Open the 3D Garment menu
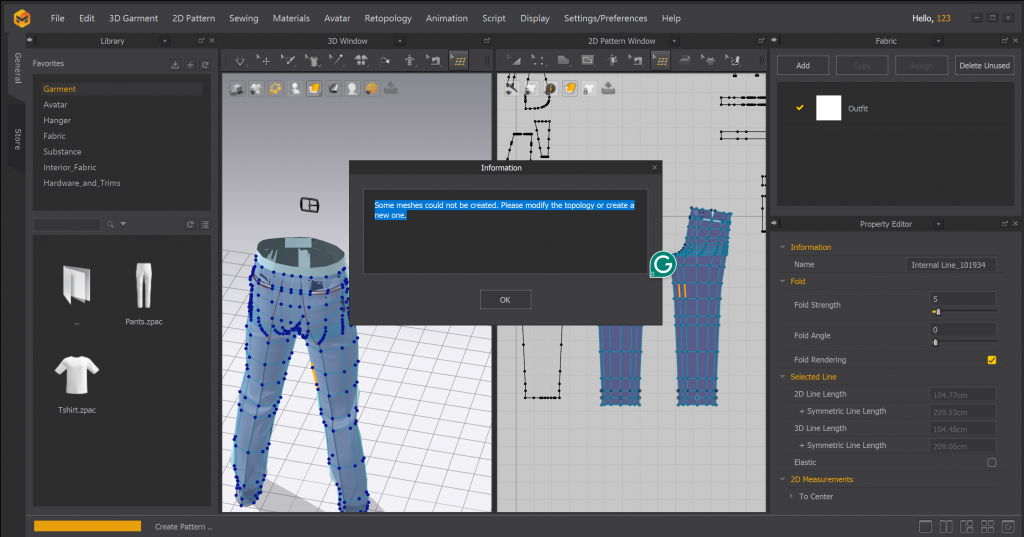1024x537 pixels. tap(133, 18)
